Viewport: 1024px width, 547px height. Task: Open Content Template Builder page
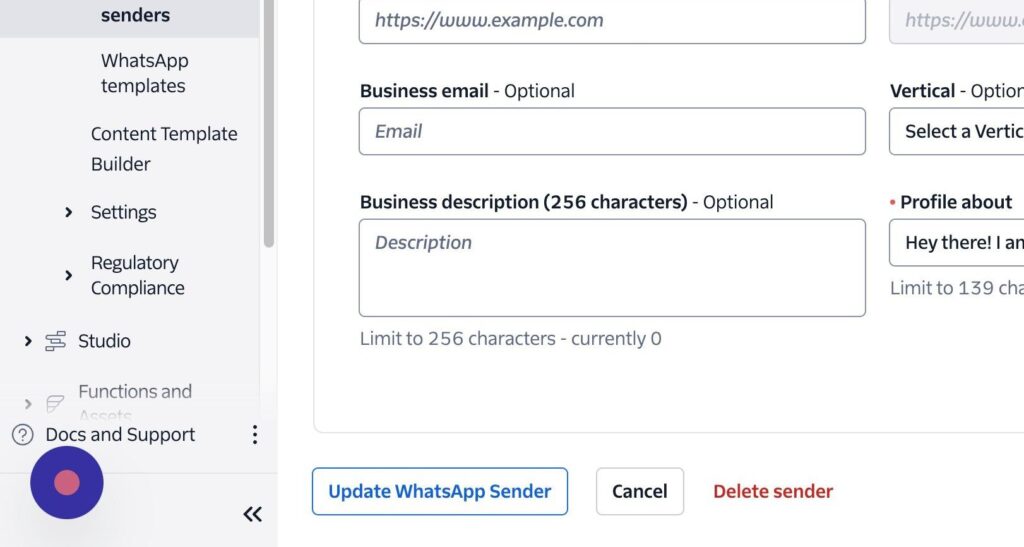[164, 148]
